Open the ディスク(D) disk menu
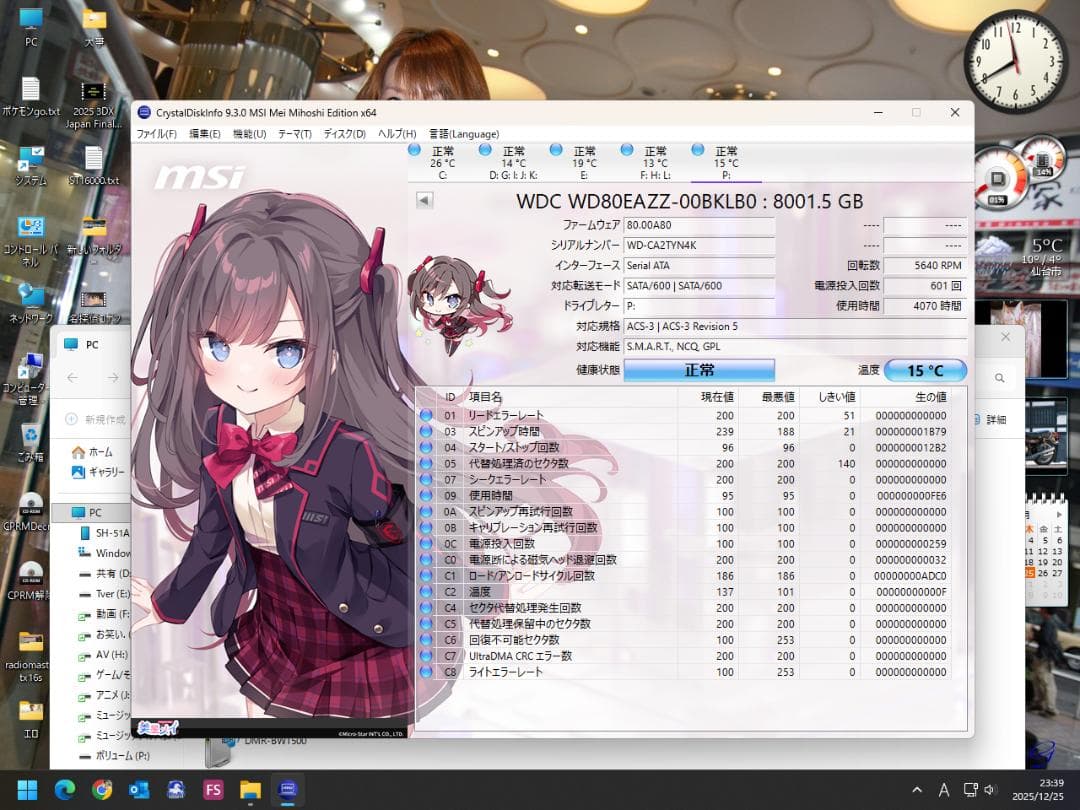This screenshot has width=1080, height=810. pos(344,134)
